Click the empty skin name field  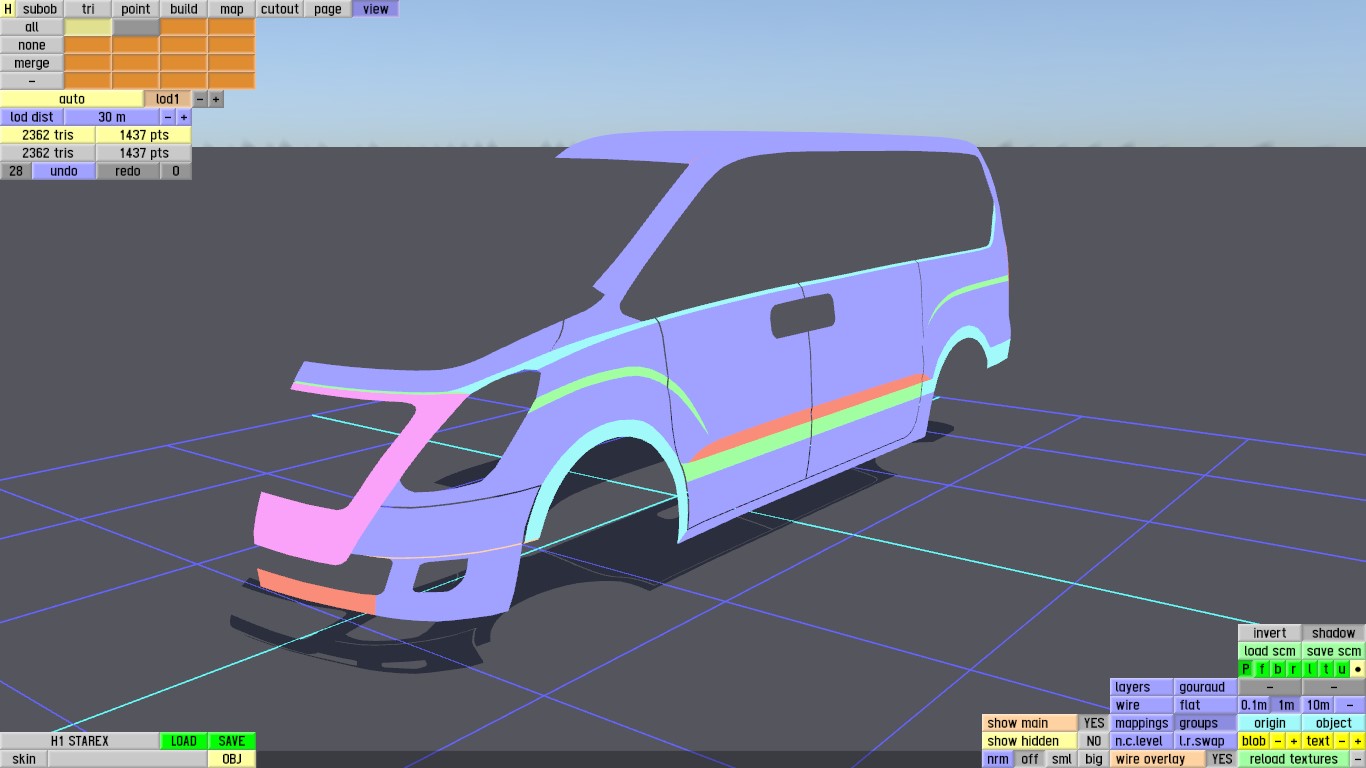point(128,759)
